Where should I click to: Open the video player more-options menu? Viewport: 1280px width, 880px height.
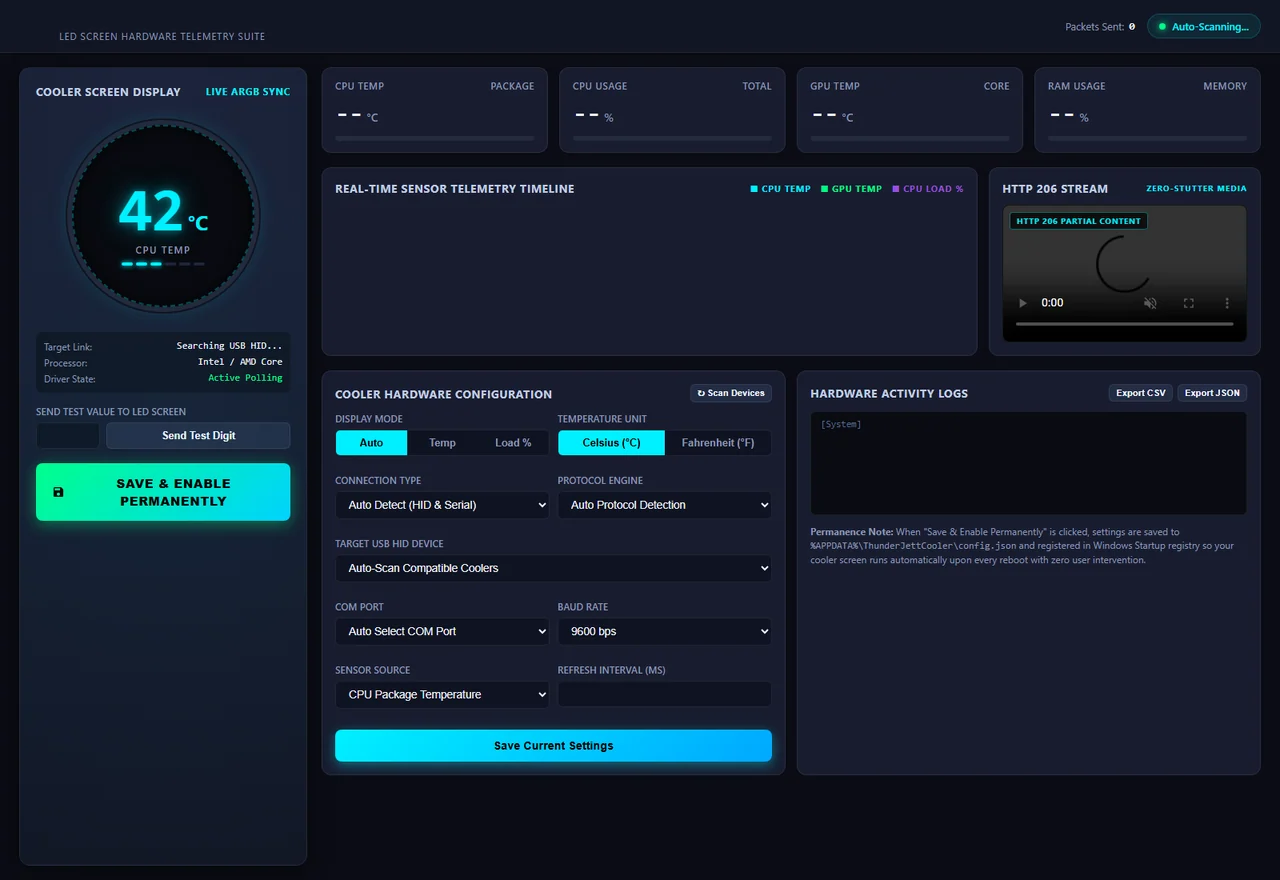click(x=1227, y=303)
